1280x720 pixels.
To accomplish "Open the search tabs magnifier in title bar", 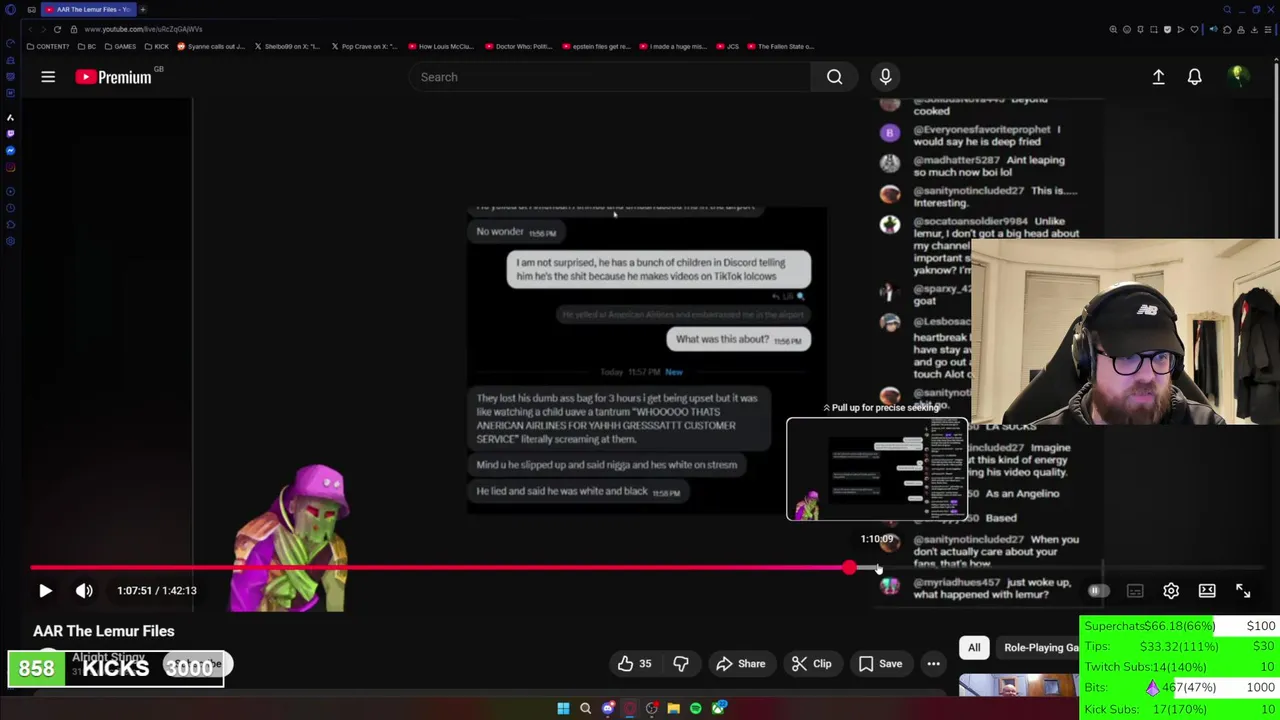I will (1227, 9).
